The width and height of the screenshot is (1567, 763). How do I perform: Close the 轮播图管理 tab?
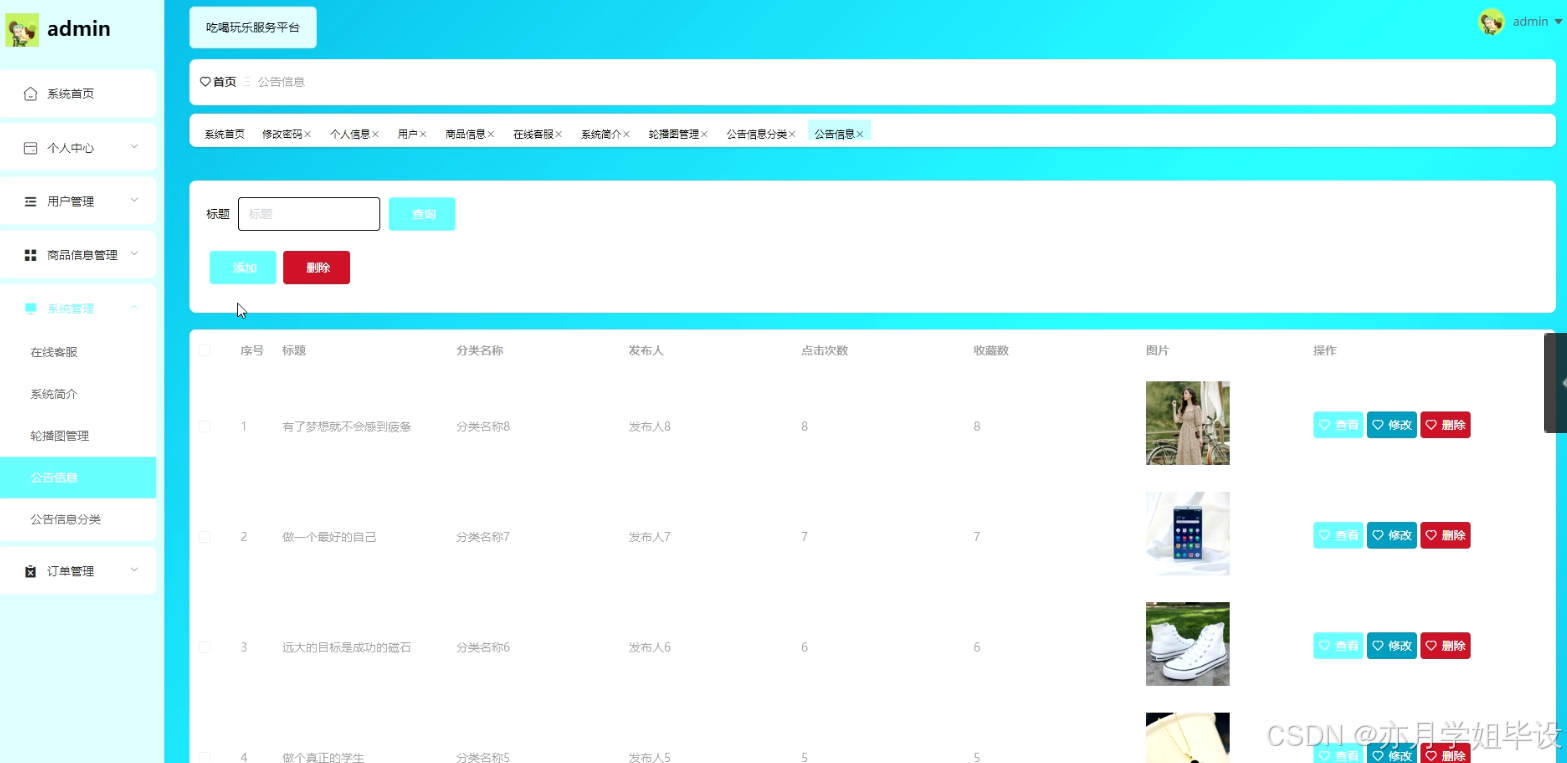(x=704, y=134)
